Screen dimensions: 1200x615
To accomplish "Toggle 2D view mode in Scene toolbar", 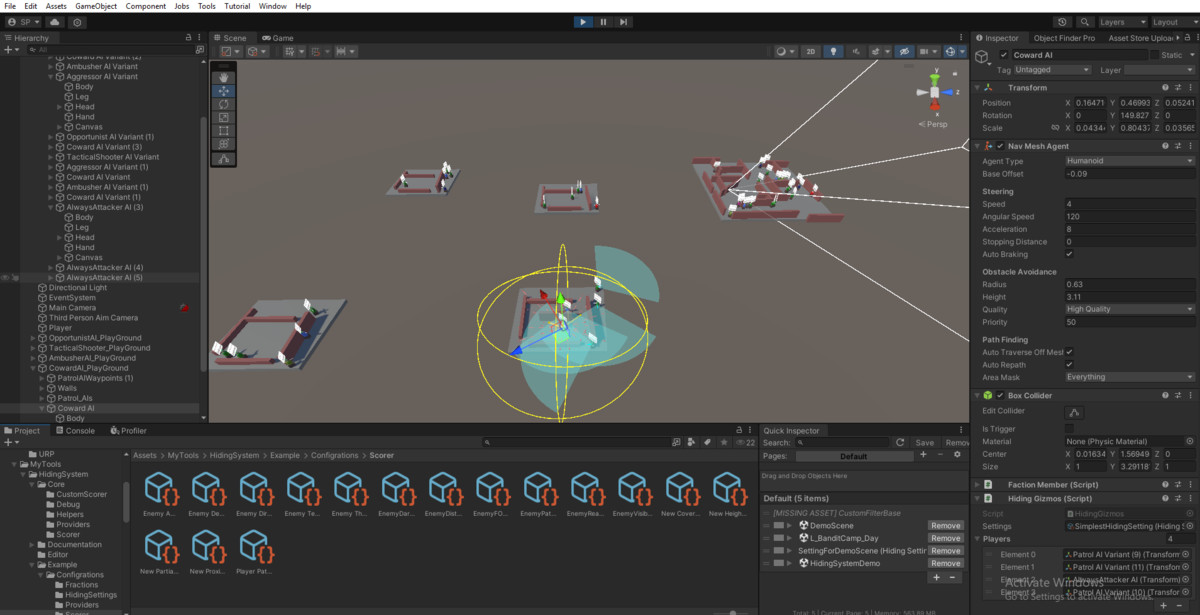I will (x=810, y=51).
